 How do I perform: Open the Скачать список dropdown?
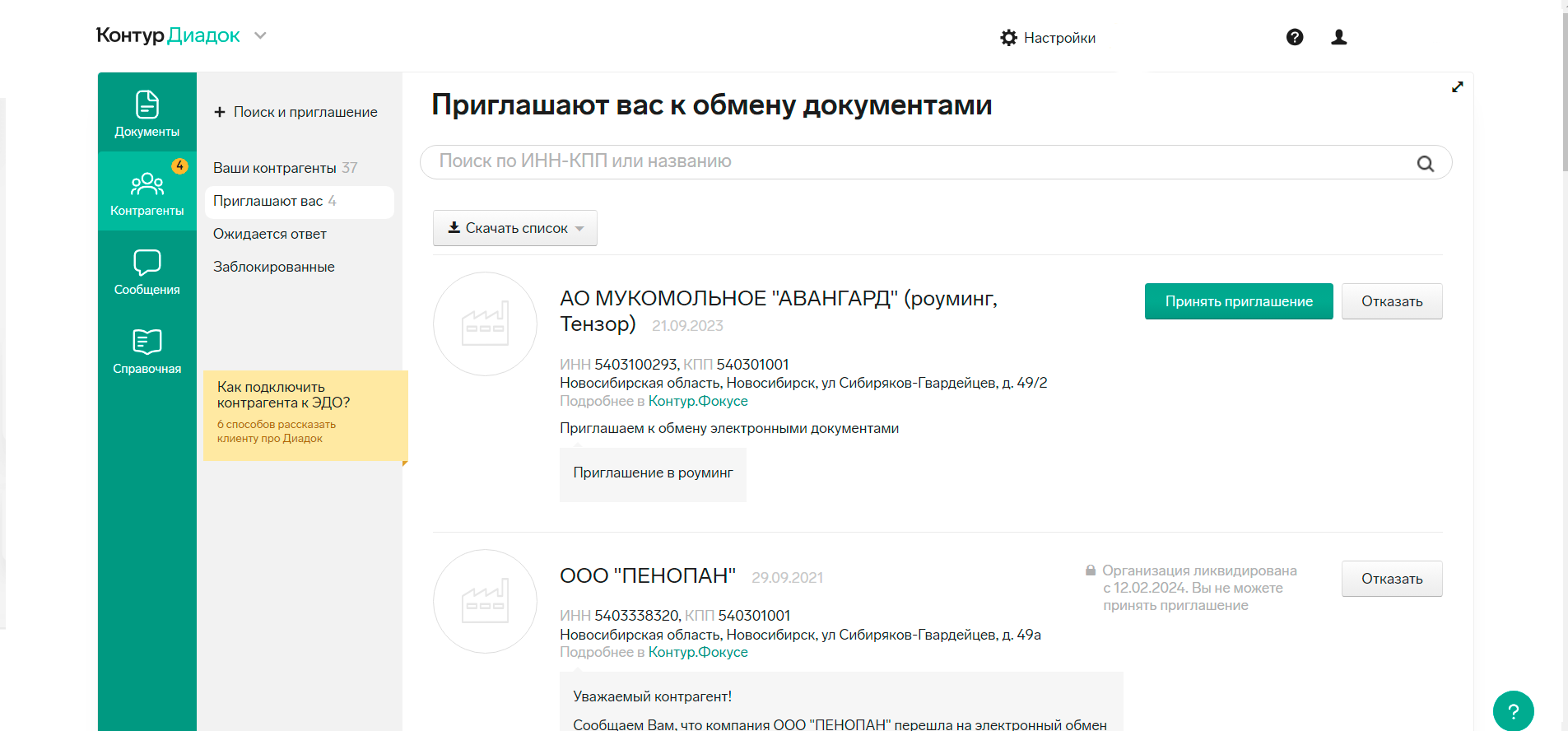point(514,228)
